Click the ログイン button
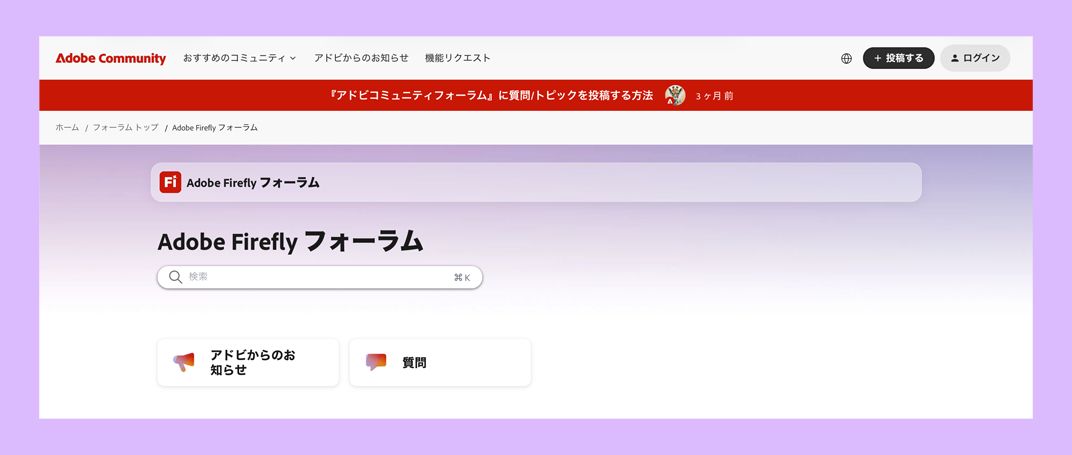This screenshot has width=1072, height=455. tap(975, 58)
